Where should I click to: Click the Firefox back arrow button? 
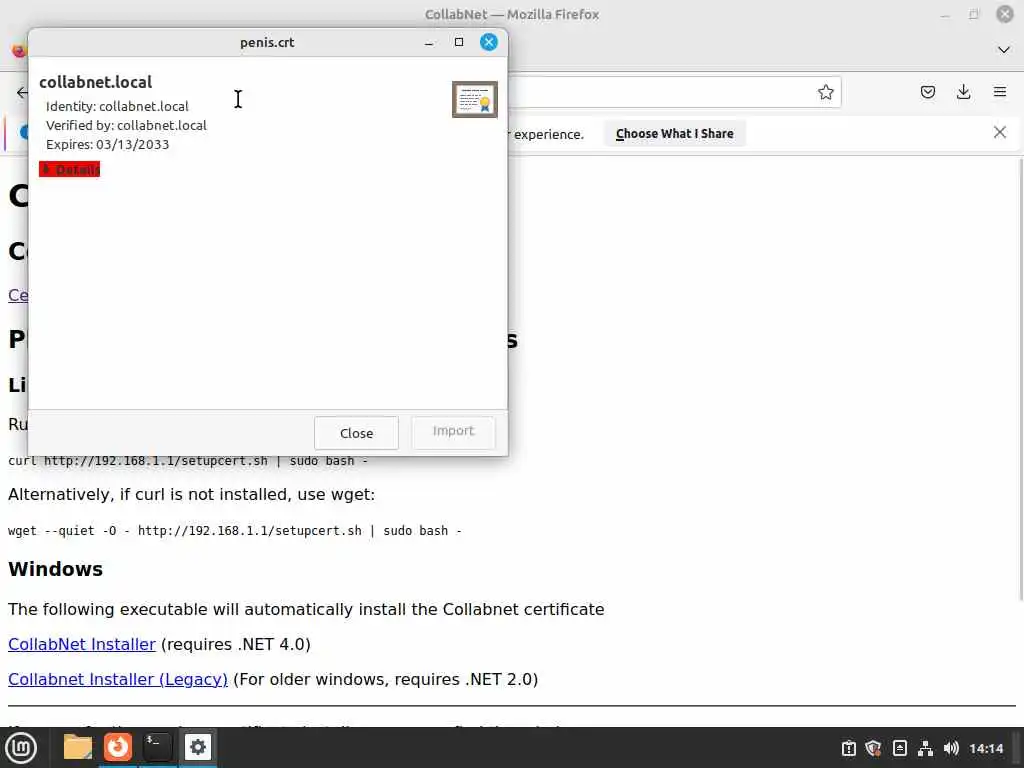pyautogui.click(x=22, y=92)
